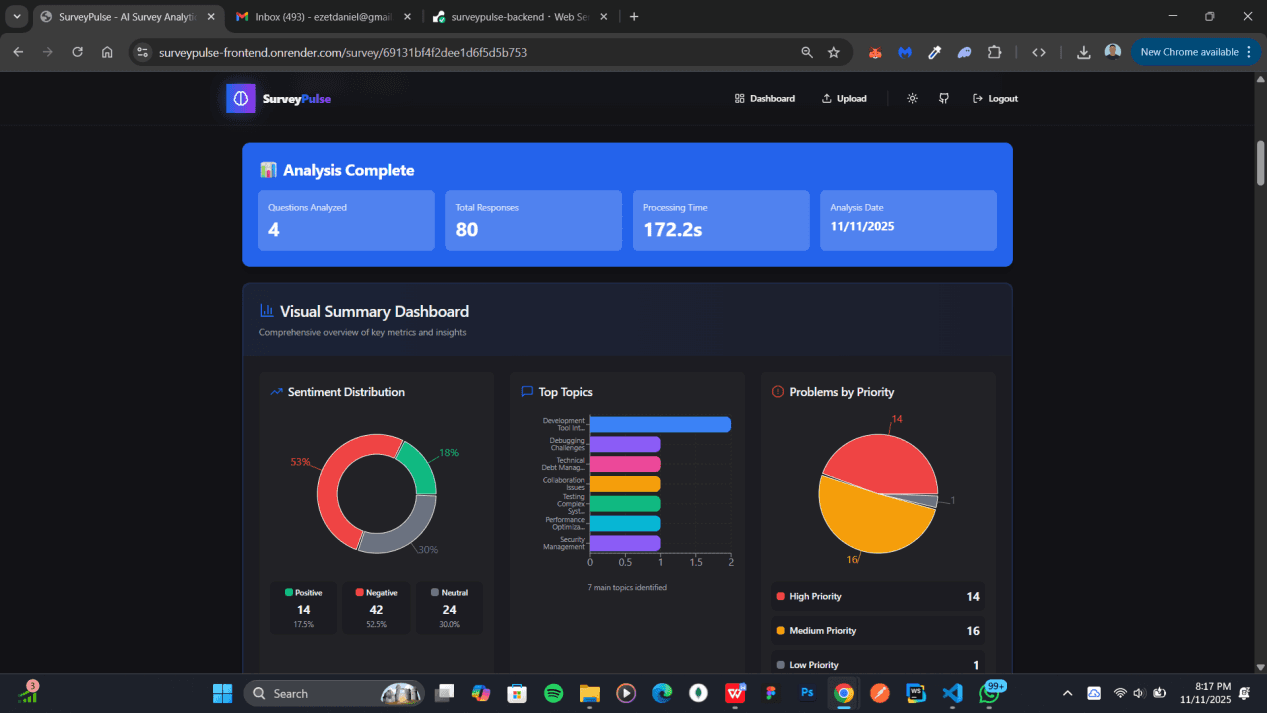
Task: Open the red bug extension icon
Action: pos(875,52)
